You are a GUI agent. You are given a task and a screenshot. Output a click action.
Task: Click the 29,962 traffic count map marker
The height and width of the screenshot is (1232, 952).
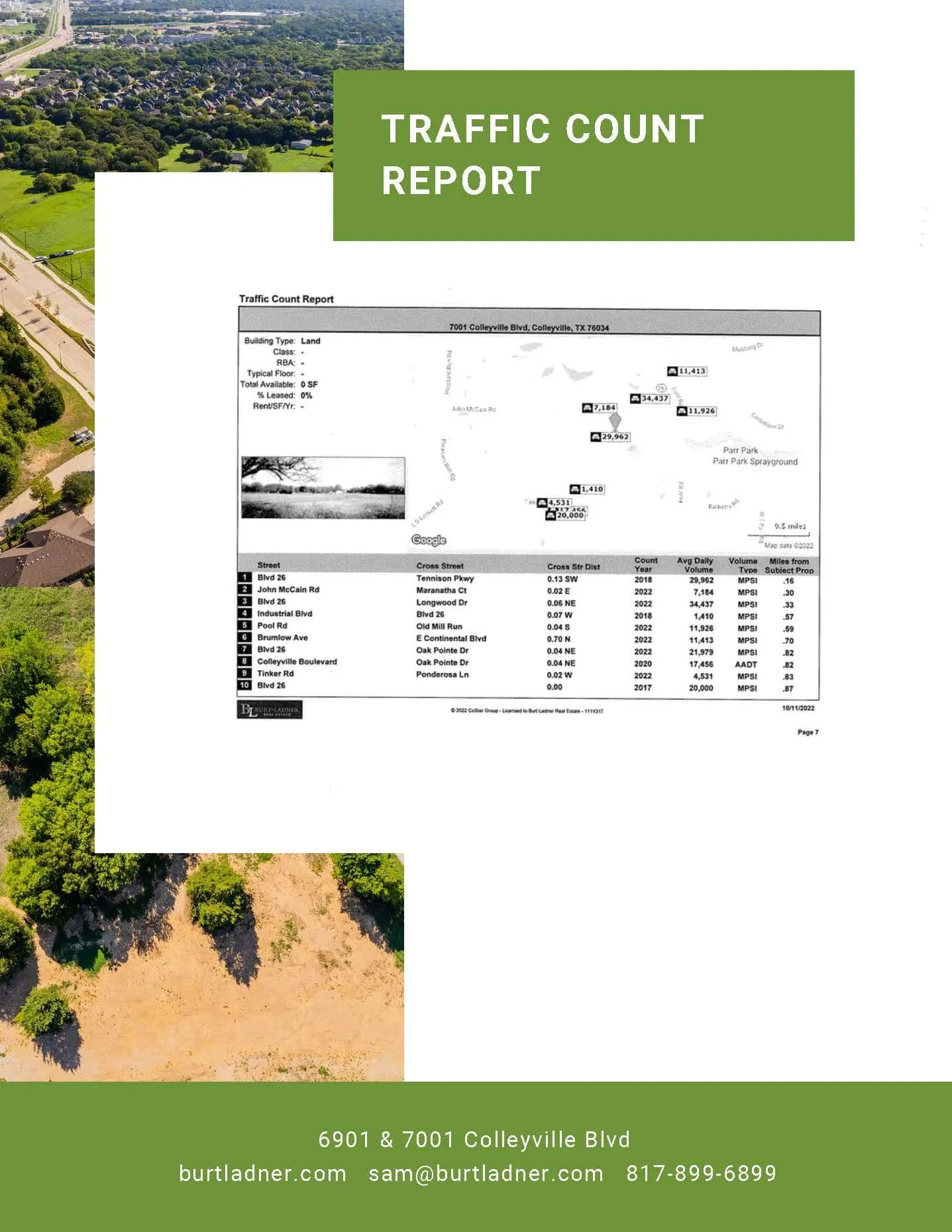point(610,437)
